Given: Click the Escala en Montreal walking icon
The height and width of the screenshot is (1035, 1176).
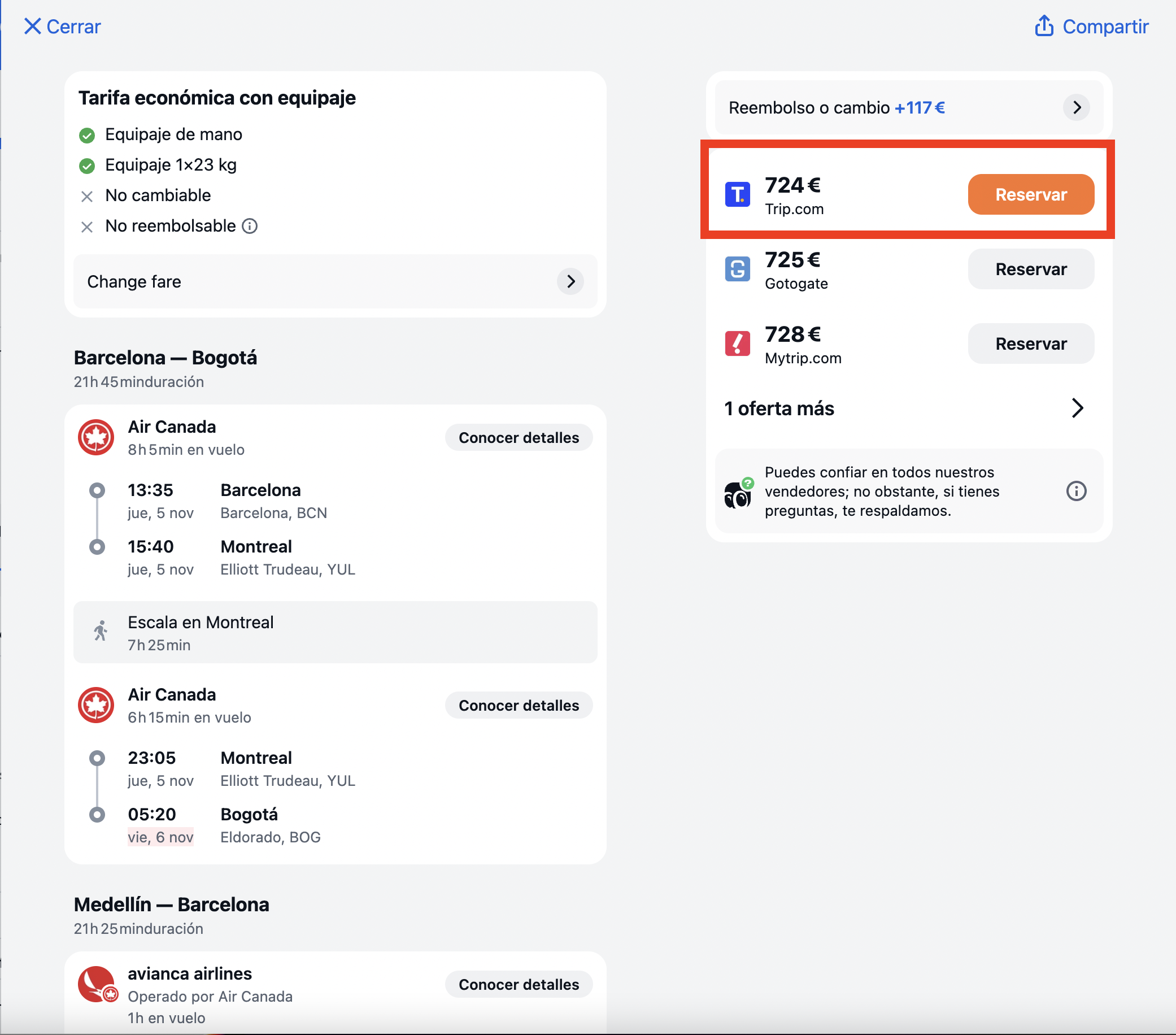Looking at the screenshot, I should tap(101, 631).
